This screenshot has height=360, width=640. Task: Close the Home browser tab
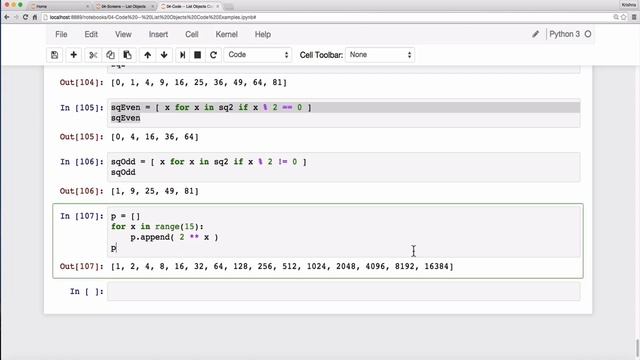(87, 7)
